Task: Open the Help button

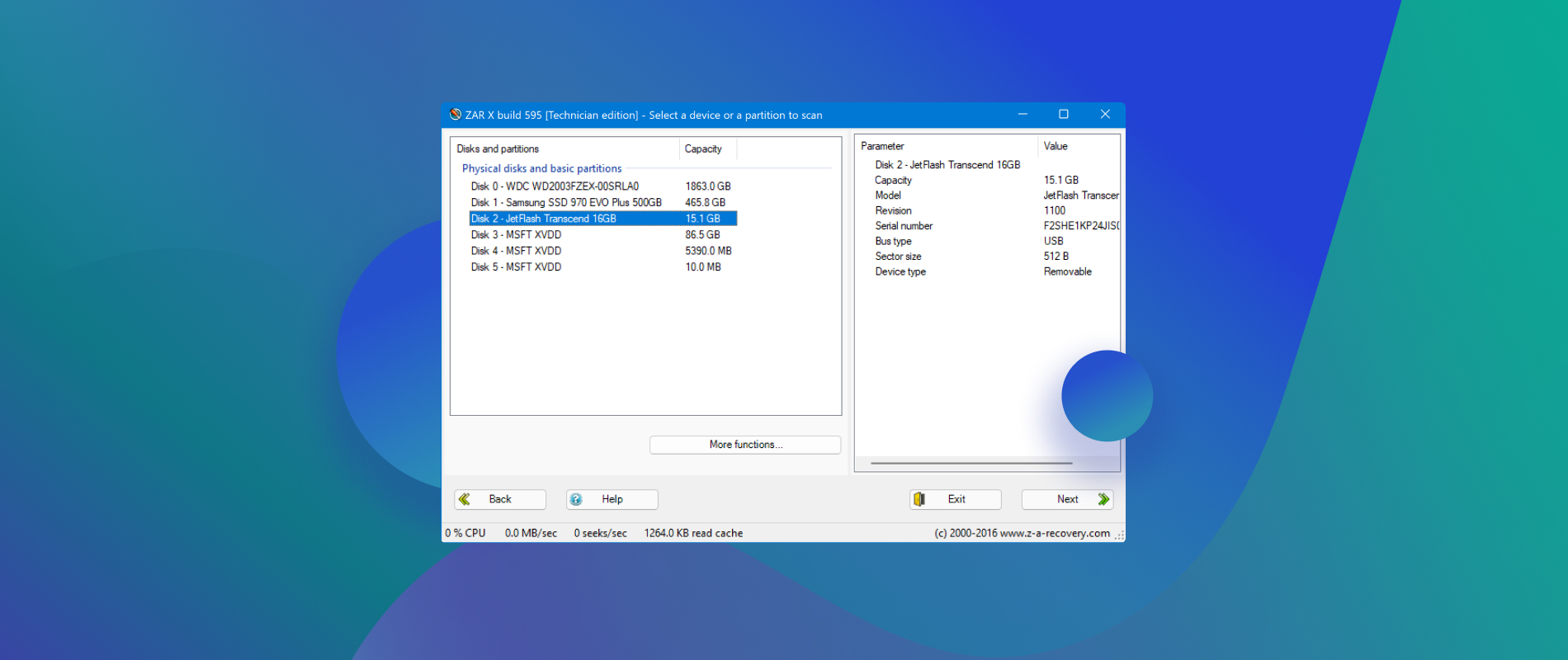Action: pos(612,499)
